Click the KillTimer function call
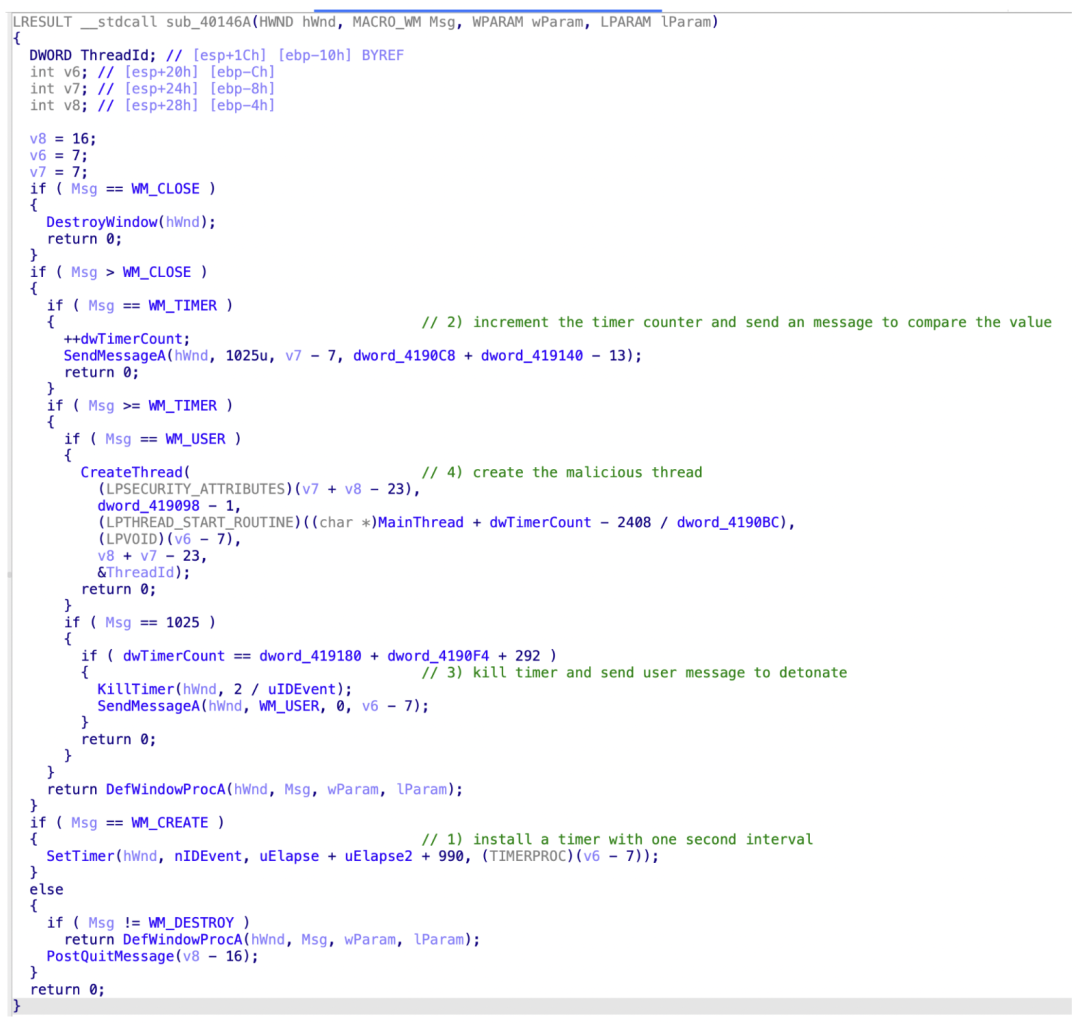1080x1023 pixels. pyautogui.click(x=136, y=689)
